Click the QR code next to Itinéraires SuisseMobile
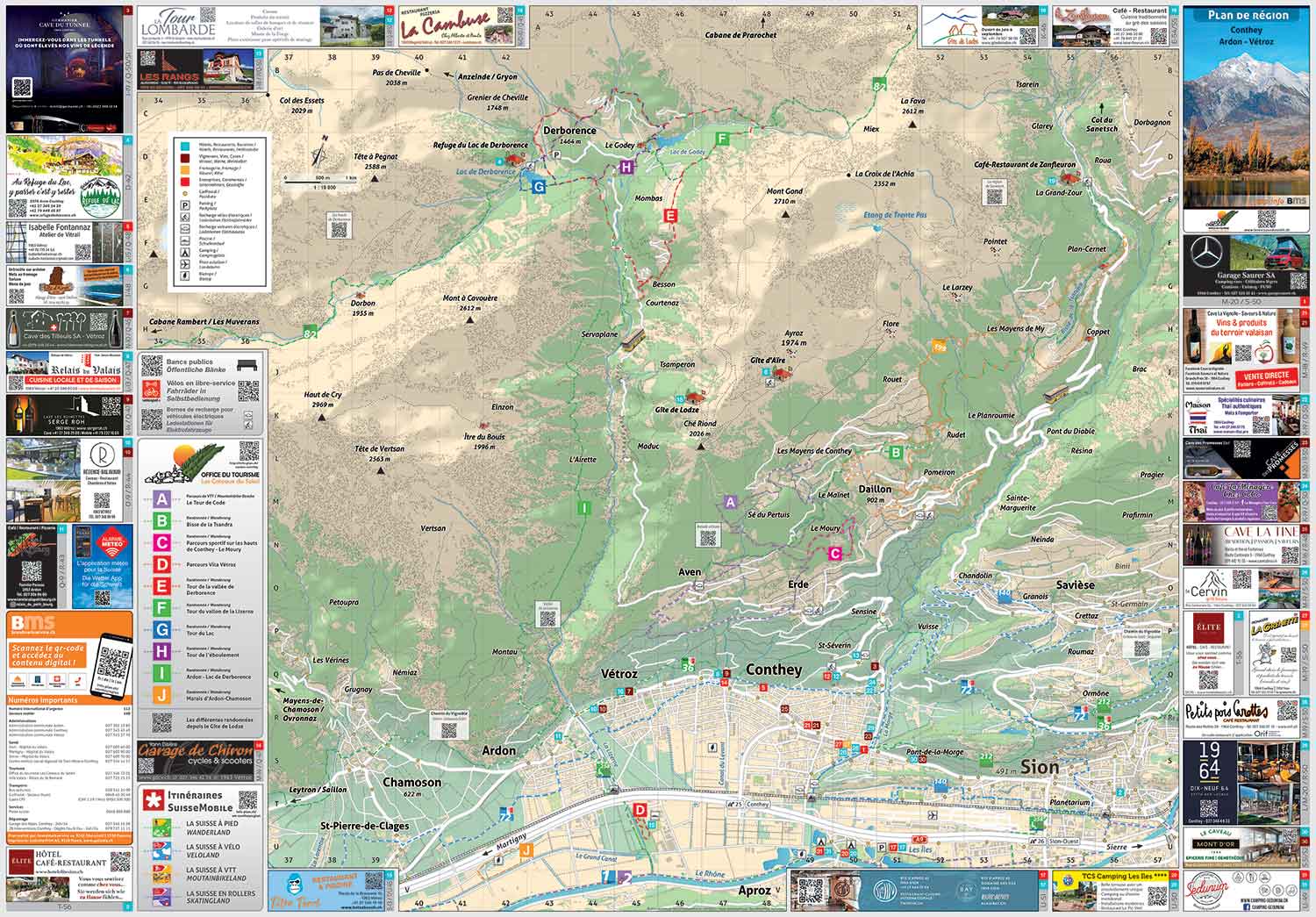This screenshot has height=917, width=1316. point(248,798)
